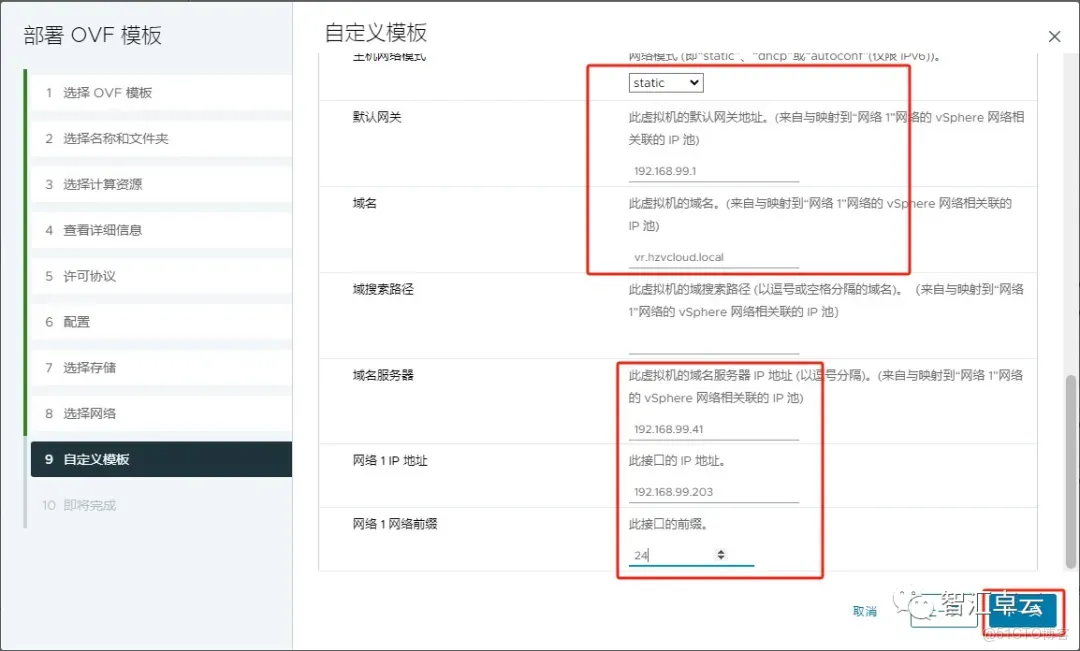Go to step 3 选择计算资源
This screenshot has width=1080, height=651.
161,184
